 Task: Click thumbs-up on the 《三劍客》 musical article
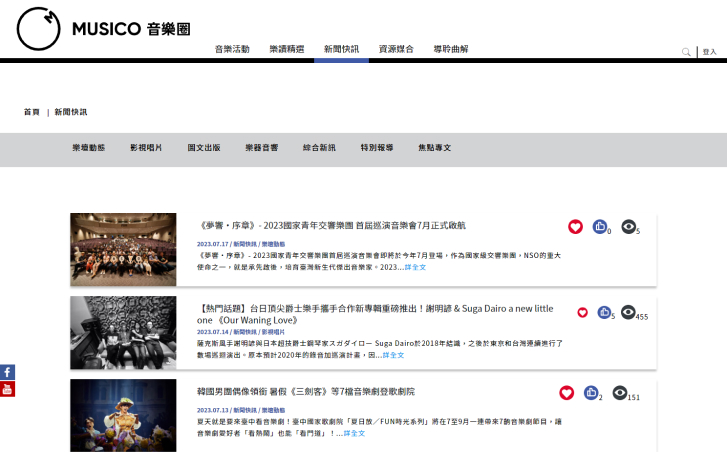[591, 393]
